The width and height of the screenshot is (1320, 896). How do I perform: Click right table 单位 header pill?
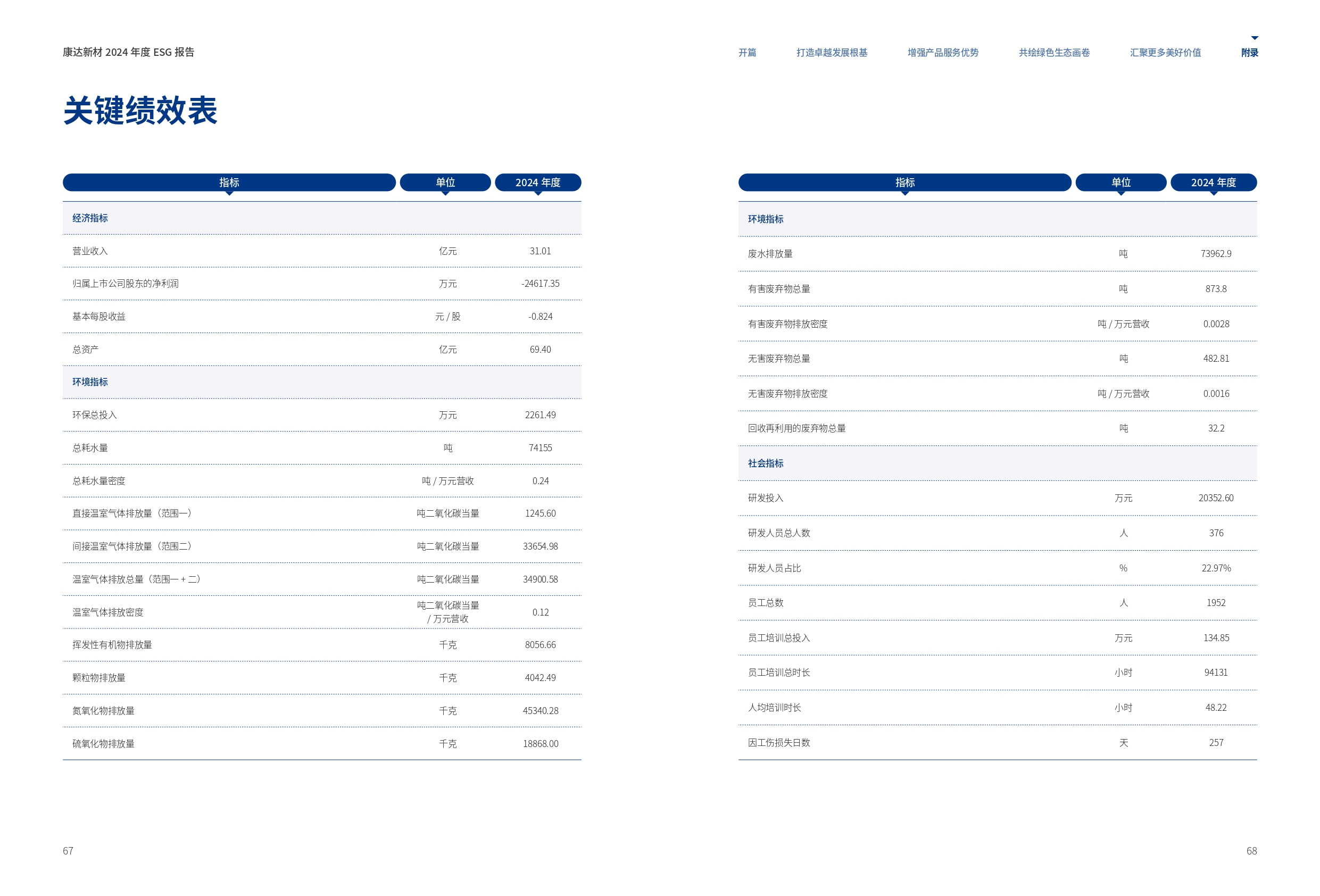click(1120, 182)
